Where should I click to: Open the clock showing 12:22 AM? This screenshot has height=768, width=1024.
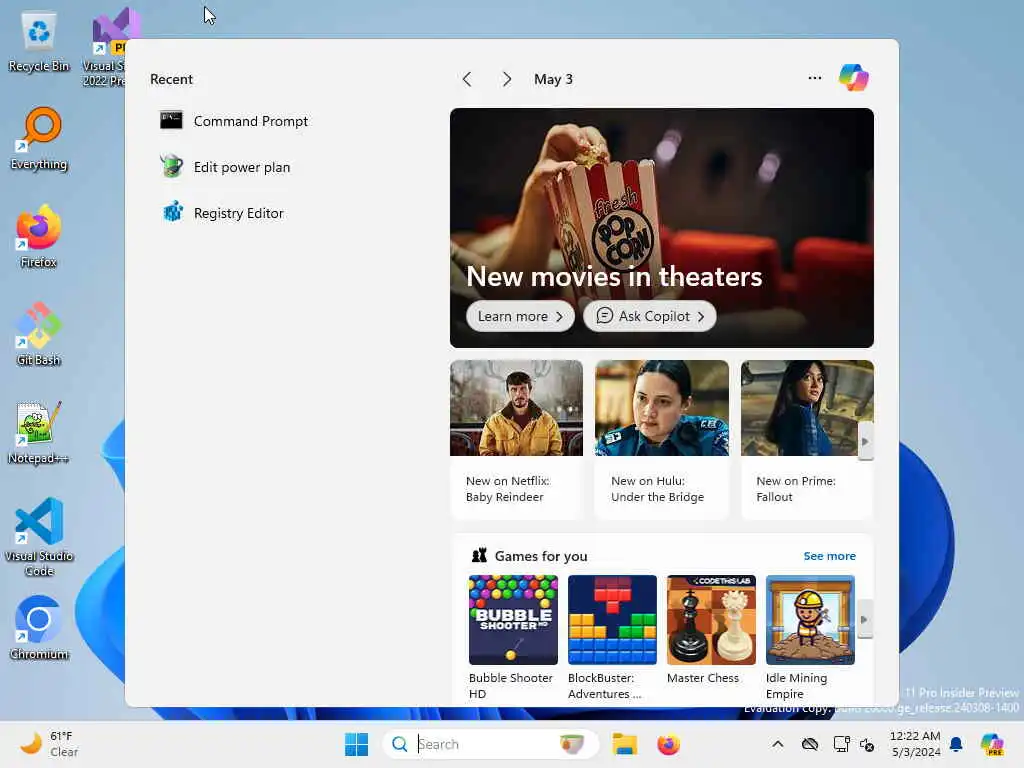915,744
